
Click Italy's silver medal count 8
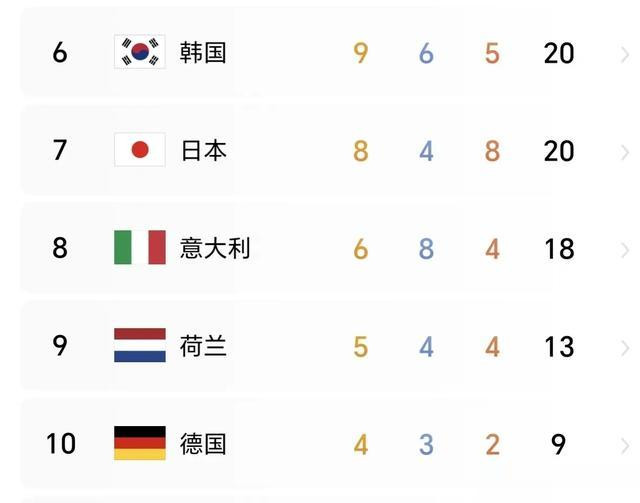coord(426,249)
